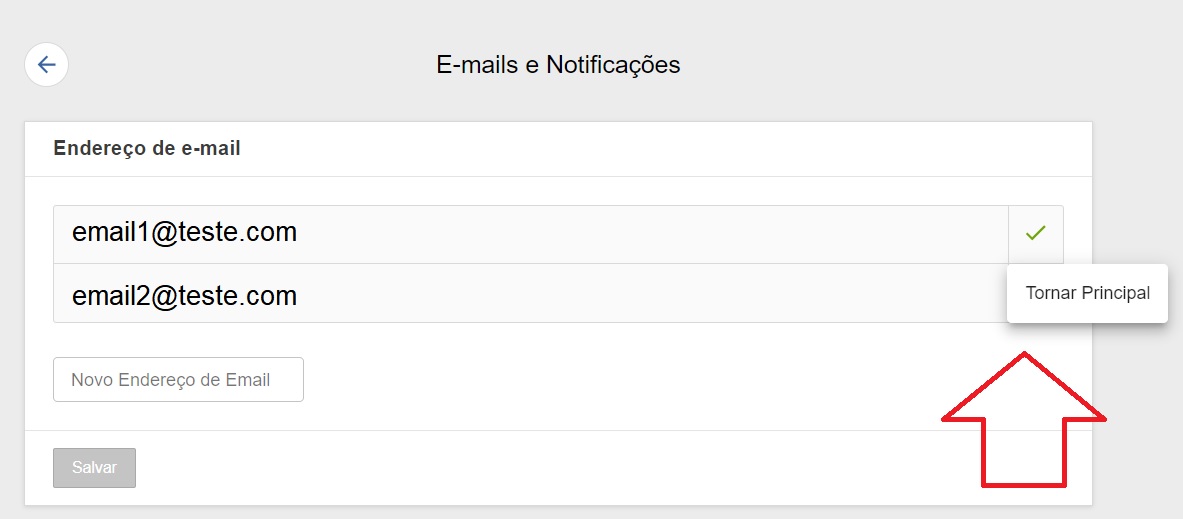Image resolution: width=1183 pixels, height=519 pixels.
Task: Save the email address changes
Action: [94, 467]
